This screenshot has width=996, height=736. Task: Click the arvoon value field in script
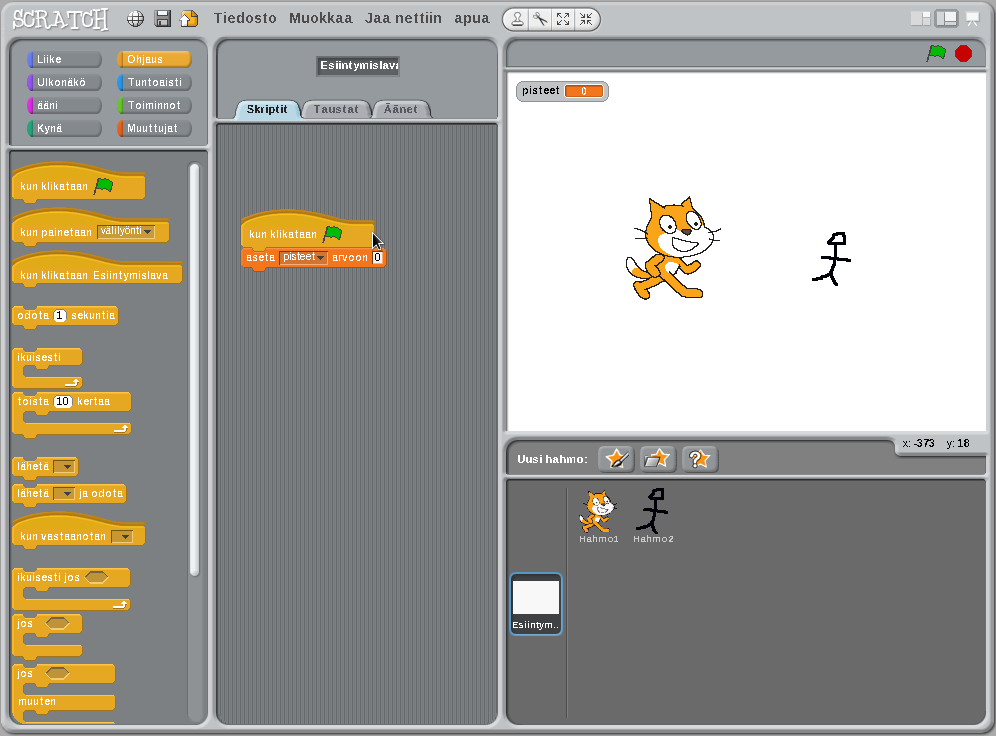pos(377,257)
